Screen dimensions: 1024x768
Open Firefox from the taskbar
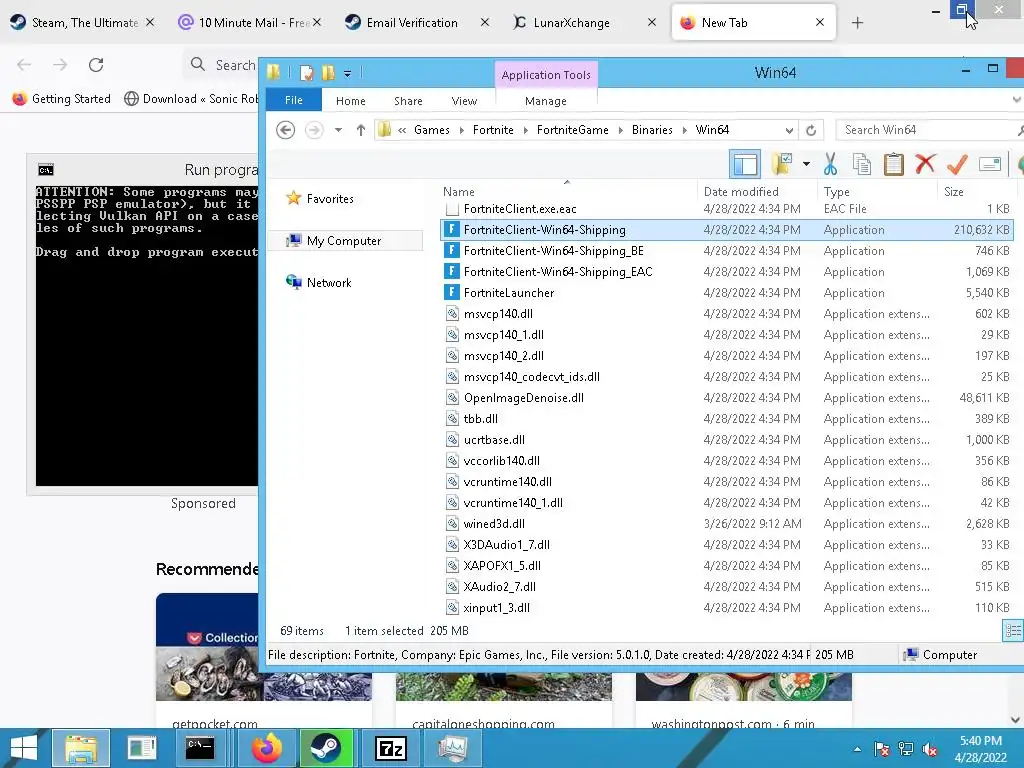pos(266,748)
